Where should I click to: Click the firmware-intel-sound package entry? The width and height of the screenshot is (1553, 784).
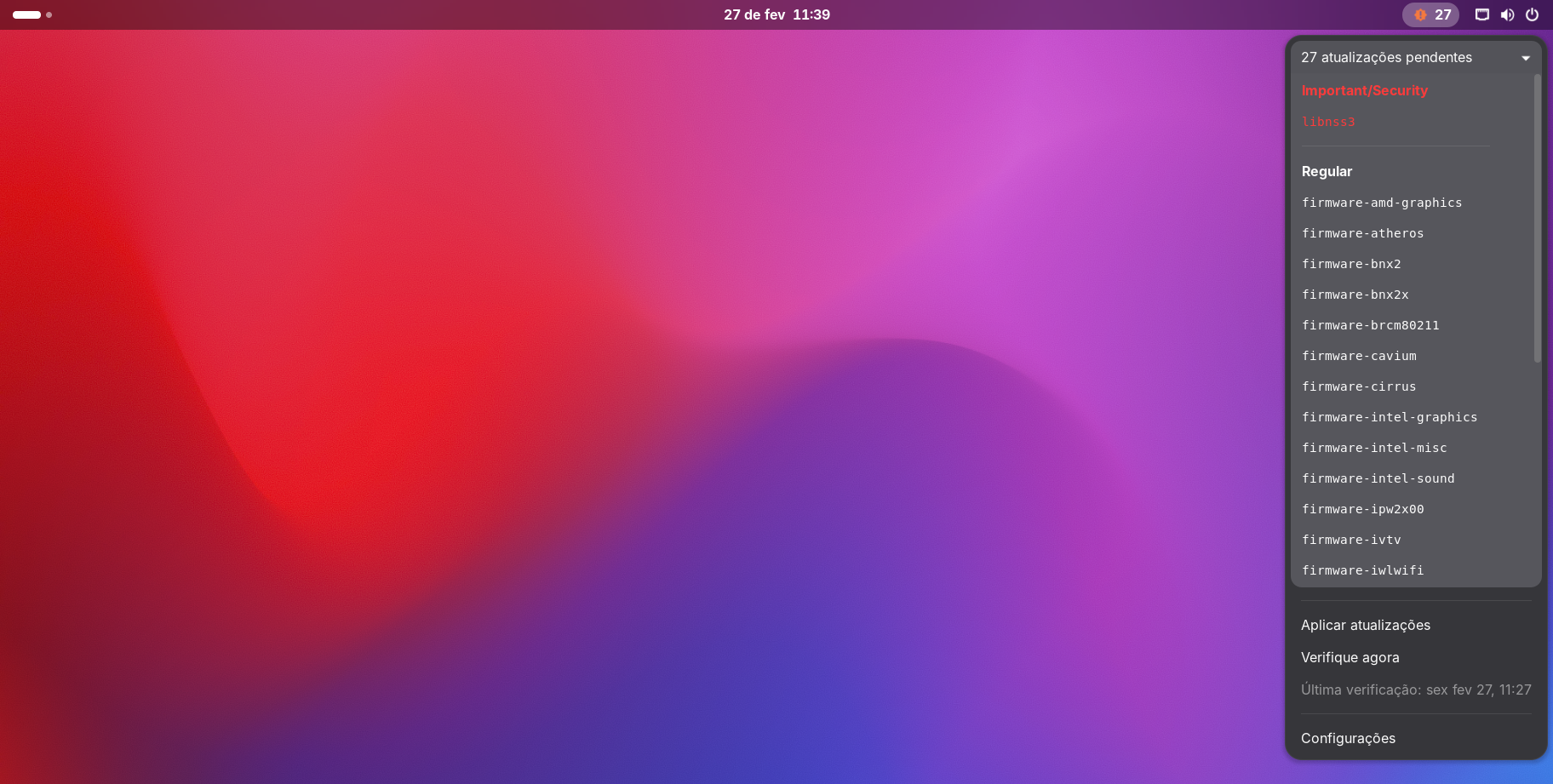tap(1378, 478)
